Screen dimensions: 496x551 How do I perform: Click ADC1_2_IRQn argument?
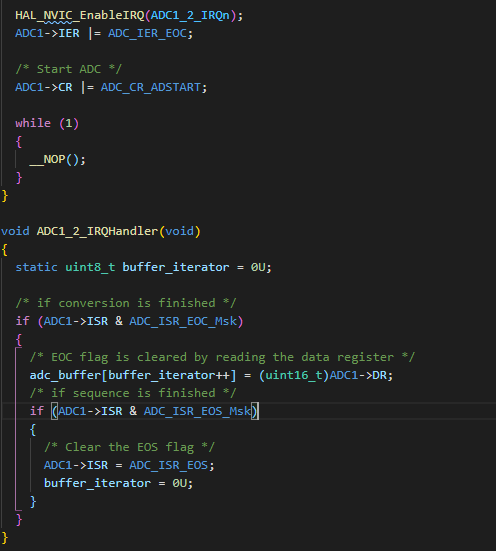click(190, 15)
